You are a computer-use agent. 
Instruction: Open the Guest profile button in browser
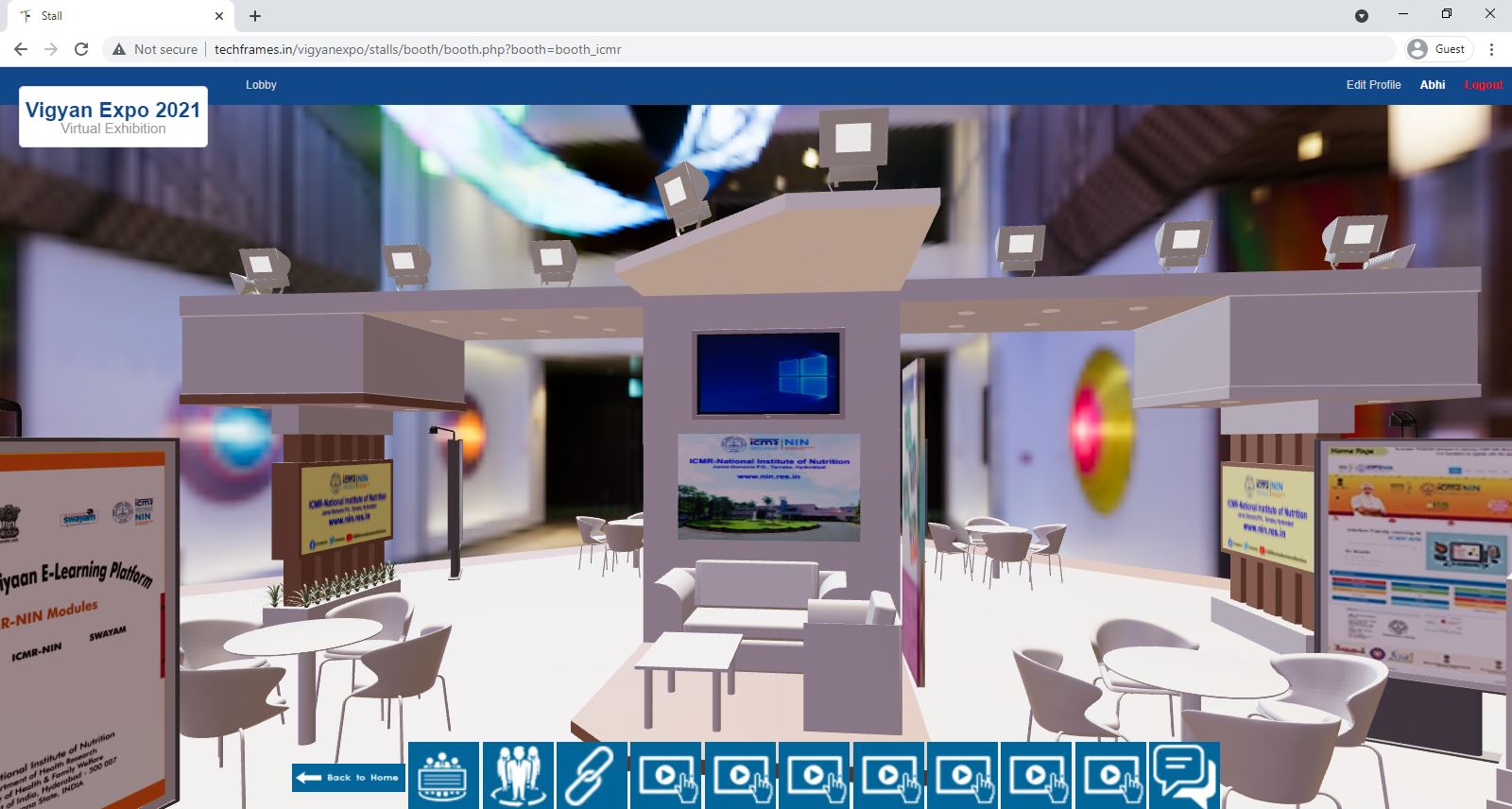(x=1438, y=49)
